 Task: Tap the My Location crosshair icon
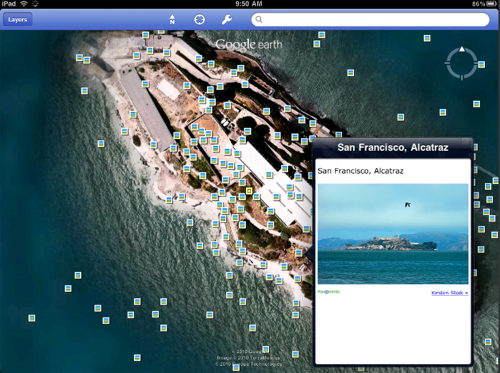coord(199,19)
